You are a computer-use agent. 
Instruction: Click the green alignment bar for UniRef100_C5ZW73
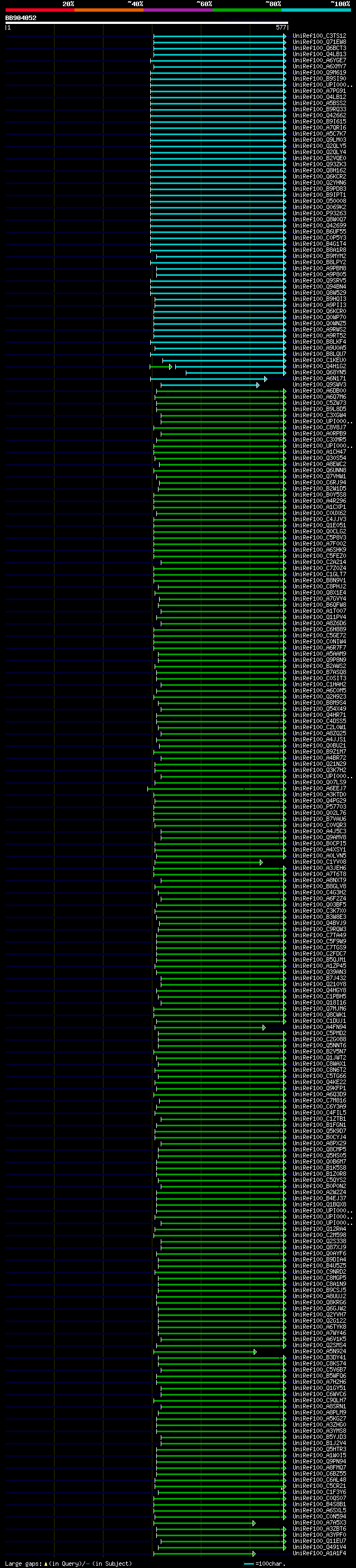tap(220, 403)
